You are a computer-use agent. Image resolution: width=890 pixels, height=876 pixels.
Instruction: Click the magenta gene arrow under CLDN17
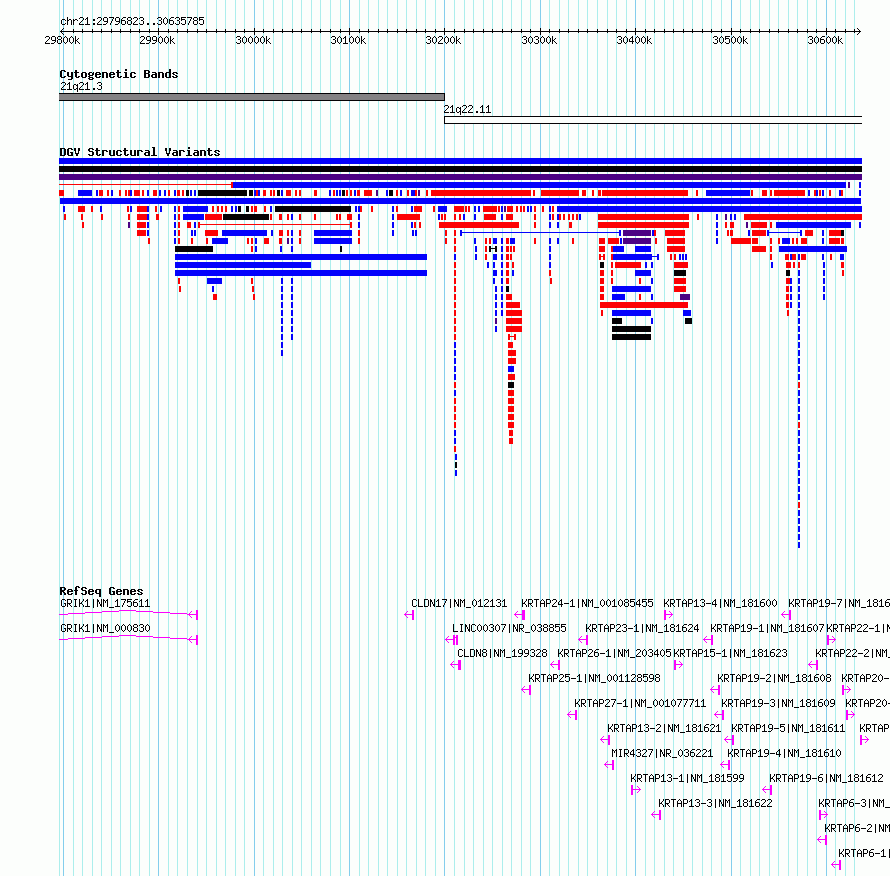tap(409, 615)
